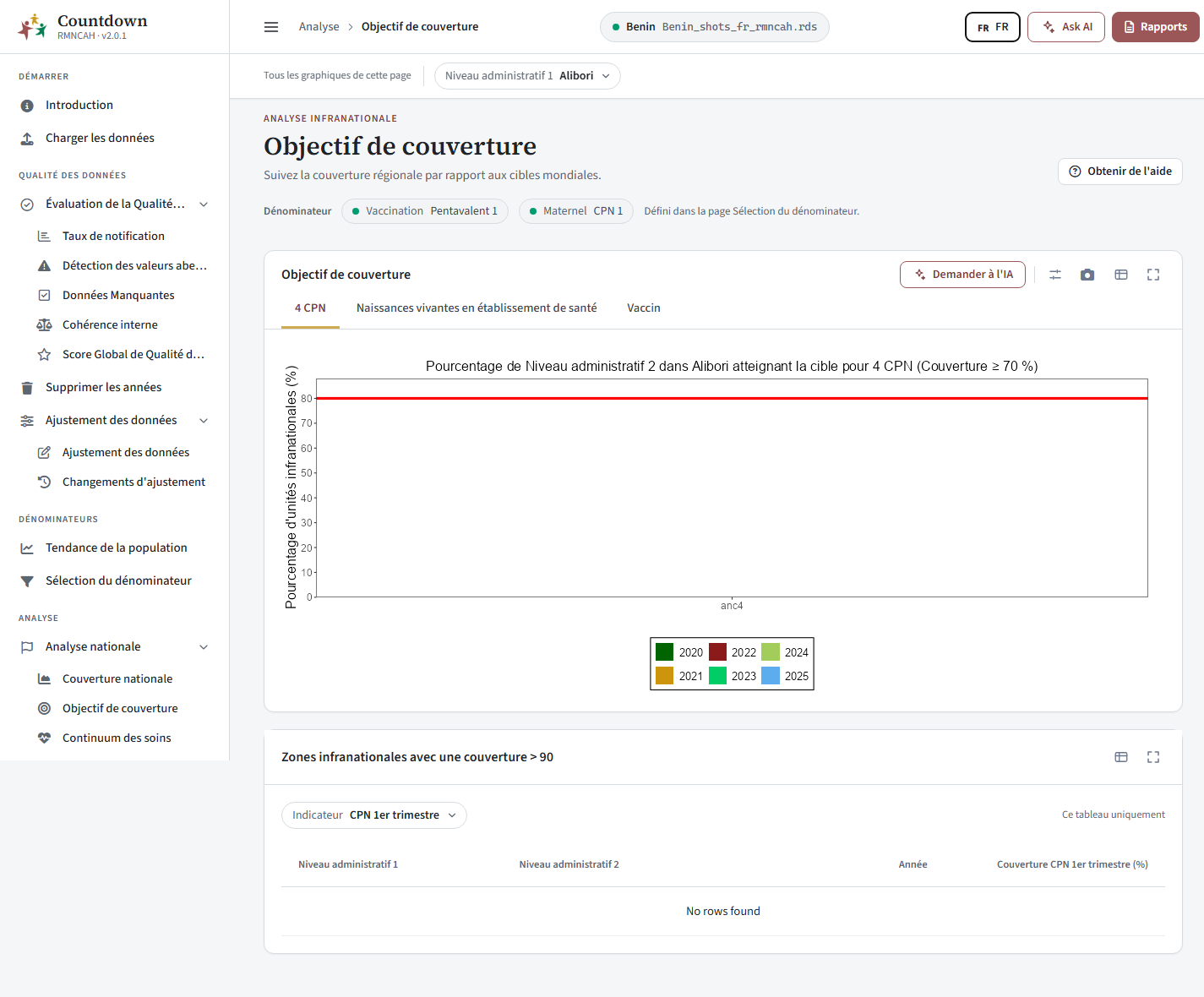
Task: Click the Cohérence interne balance icon
Action: [x=44, y=325]
